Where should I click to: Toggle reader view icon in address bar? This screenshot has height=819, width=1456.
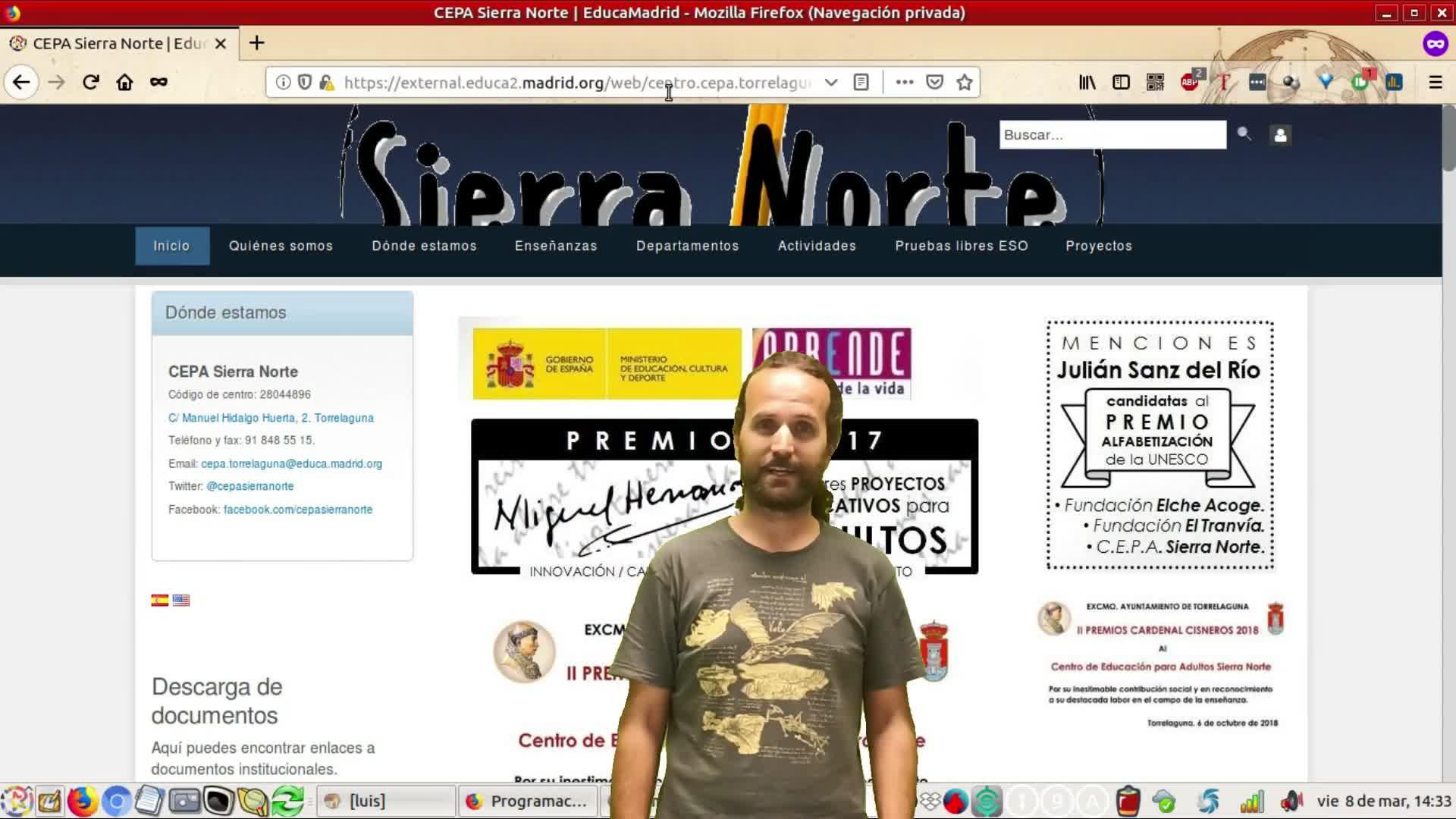click(861, 82)
